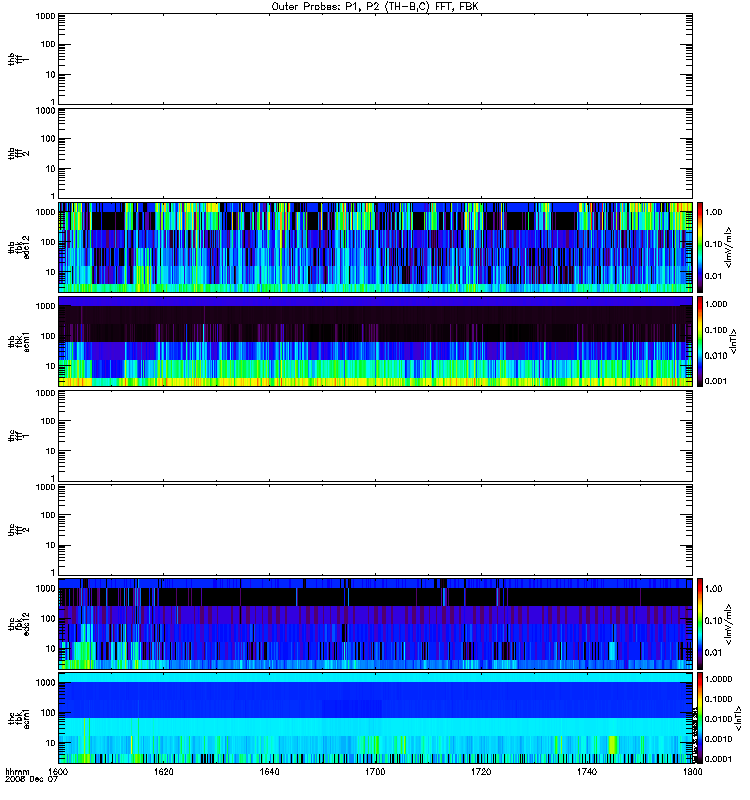
Task: Click the "thb fff 2" vertical axis title
Action: [x=19, y=153]
